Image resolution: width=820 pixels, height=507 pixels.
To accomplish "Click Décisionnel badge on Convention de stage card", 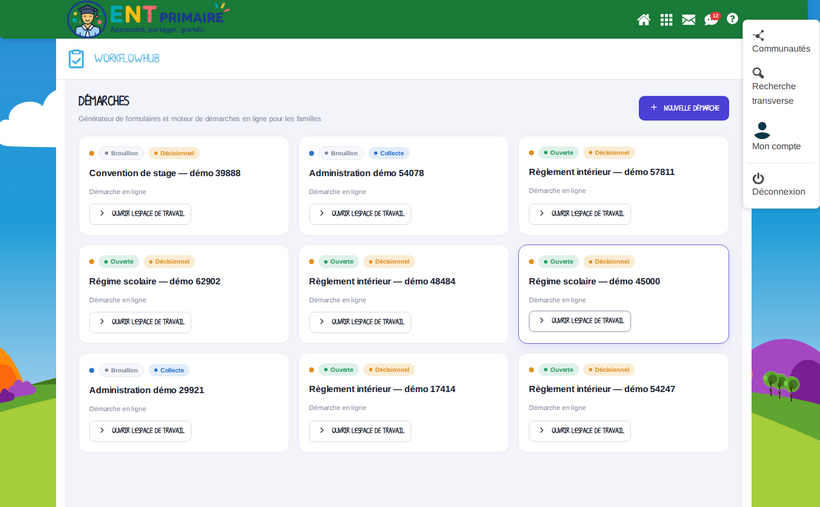I will point(174,153).
